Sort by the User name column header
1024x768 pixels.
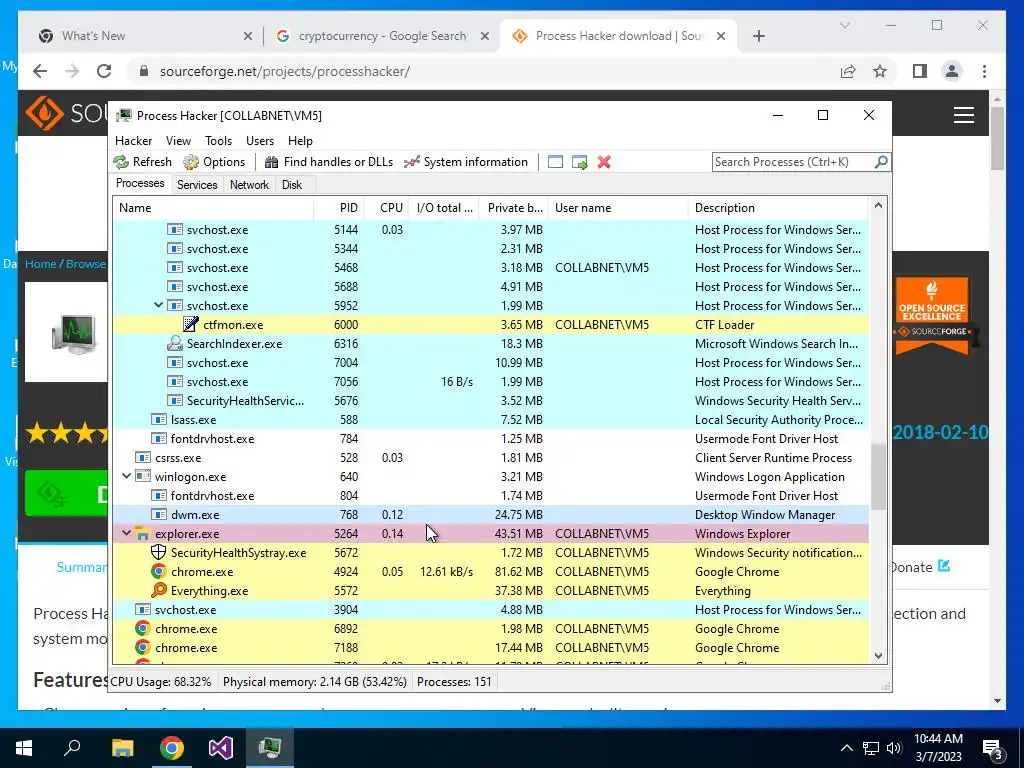[618, 208]
